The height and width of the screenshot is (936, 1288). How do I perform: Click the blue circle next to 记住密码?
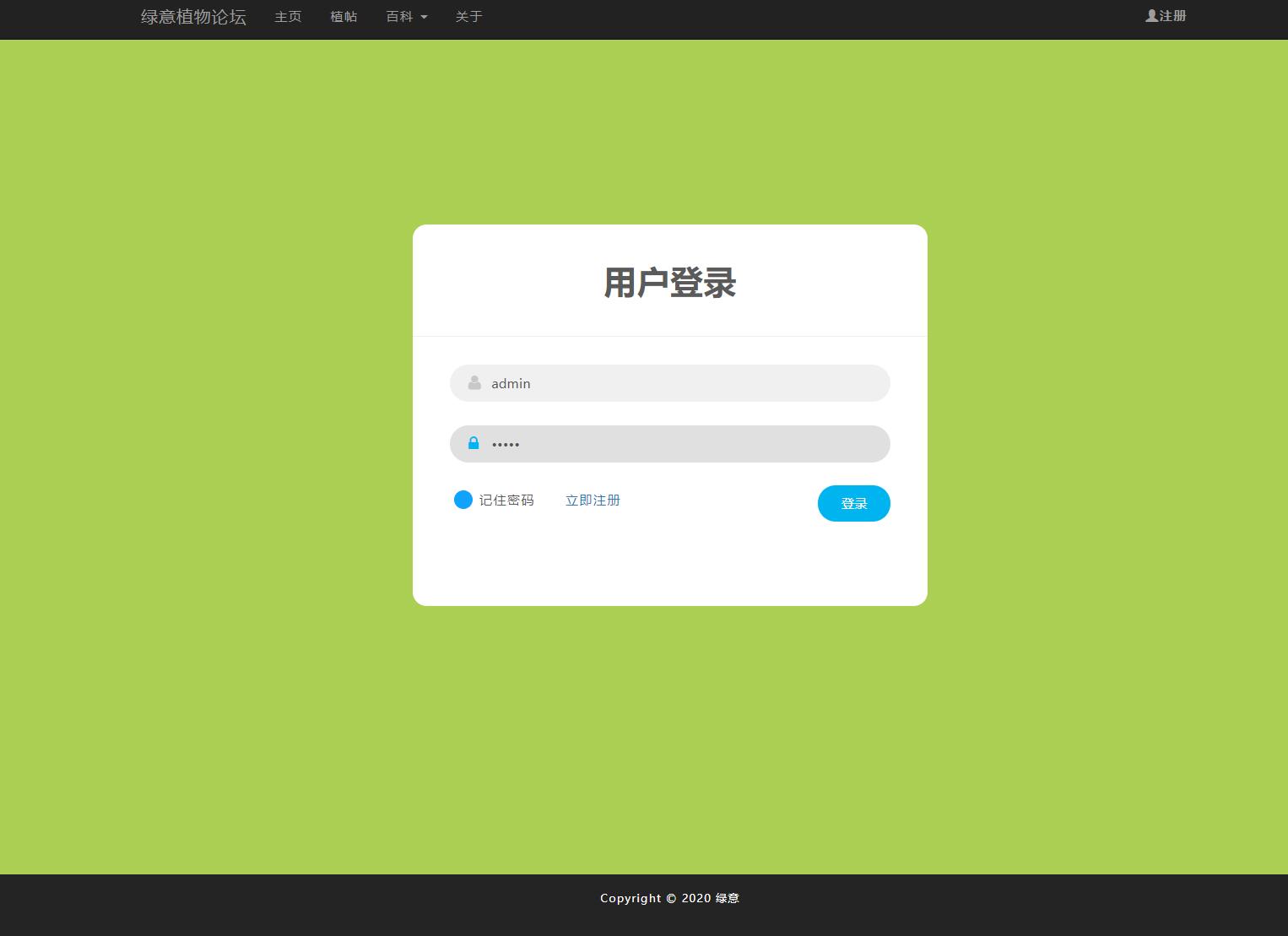point(463,500)
